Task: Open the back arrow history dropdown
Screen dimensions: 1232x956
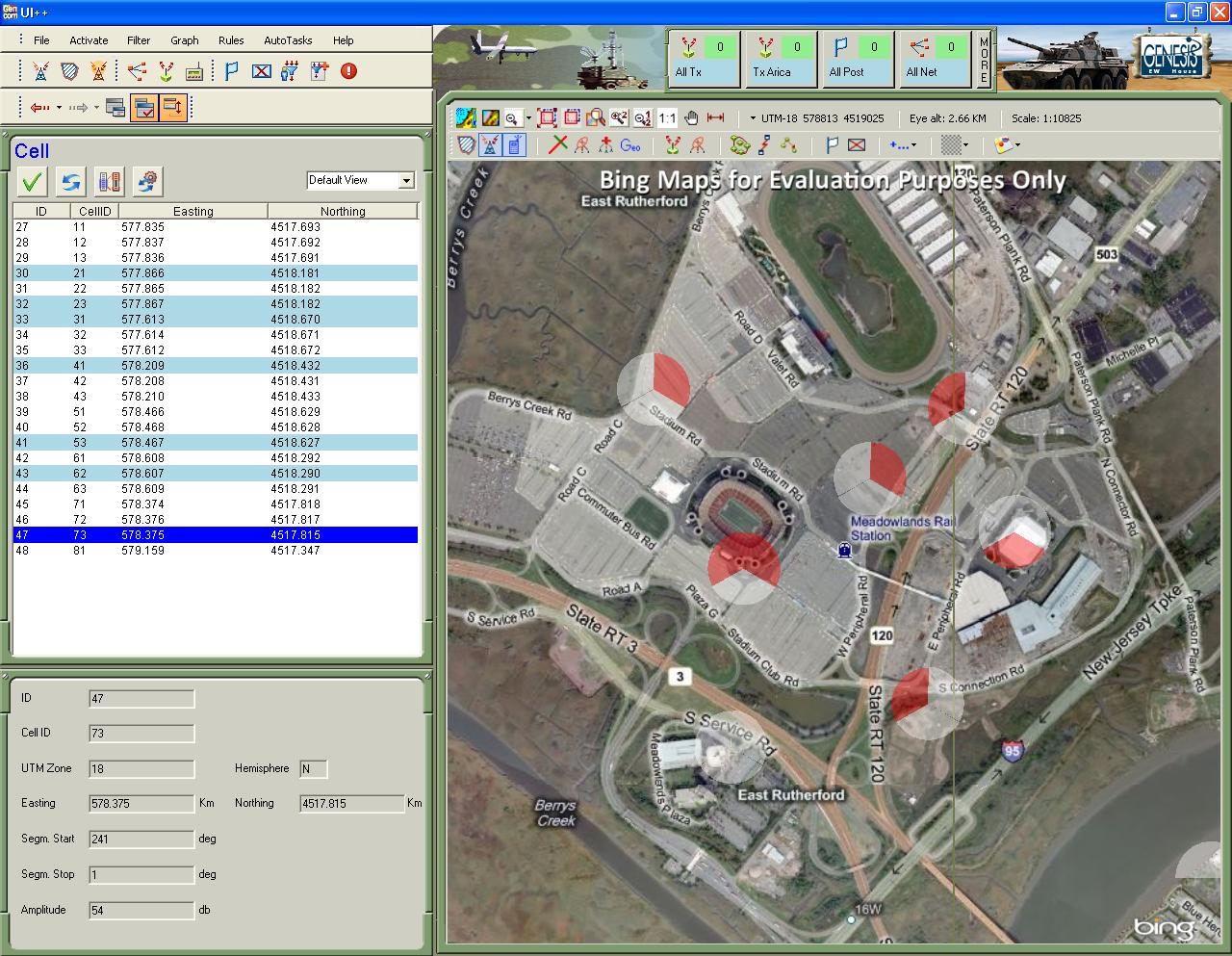Action: pyautogui.click(x=59, y=108)
